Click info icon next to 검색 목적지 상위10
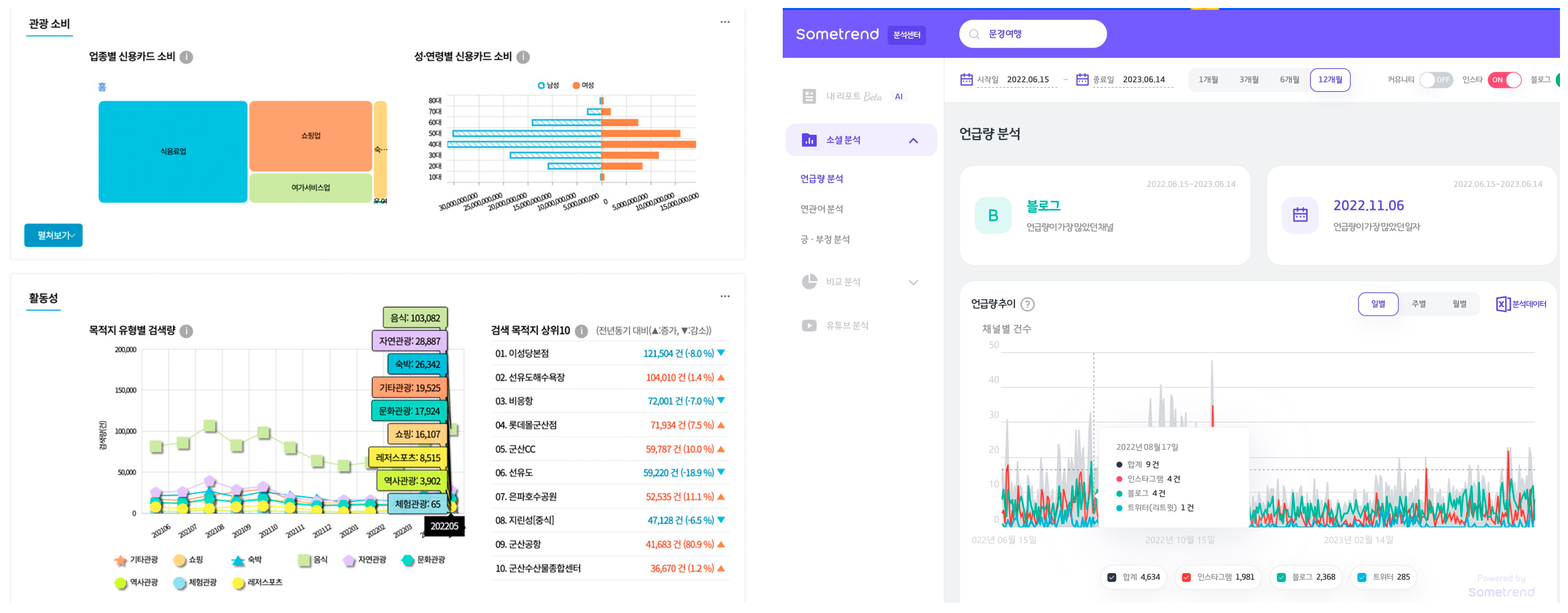 point(581,331)
